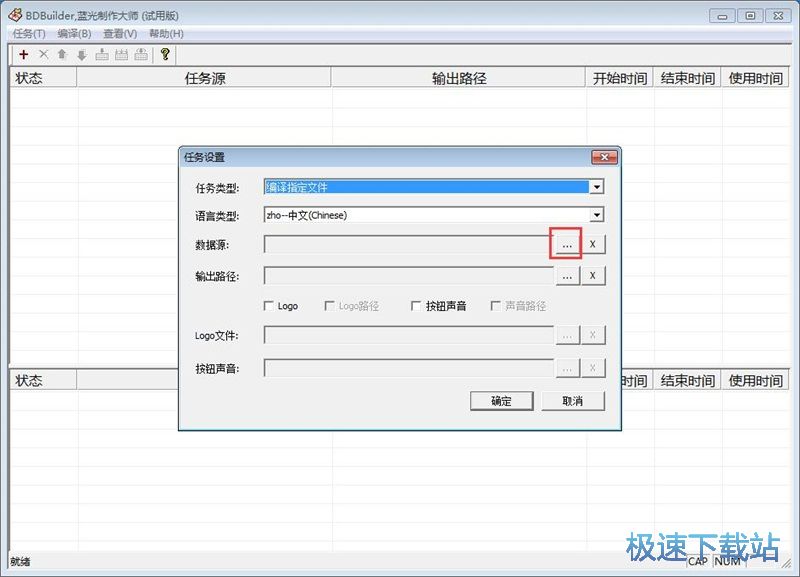Click the 开始时间 column header in the upper list
This screenshot has height=577, width=800.
tap(619, 78)
